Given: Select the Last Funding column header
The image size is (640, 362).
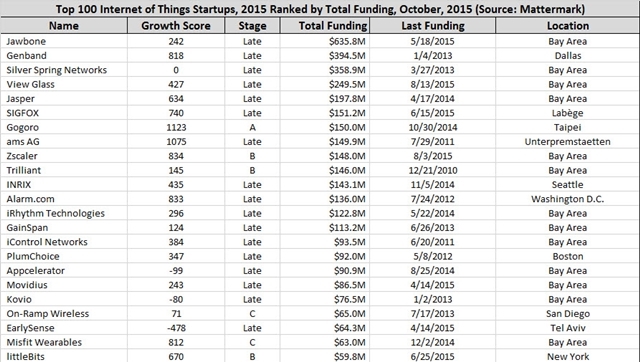Looking at the screenshot, I should [x=433, y=26].
